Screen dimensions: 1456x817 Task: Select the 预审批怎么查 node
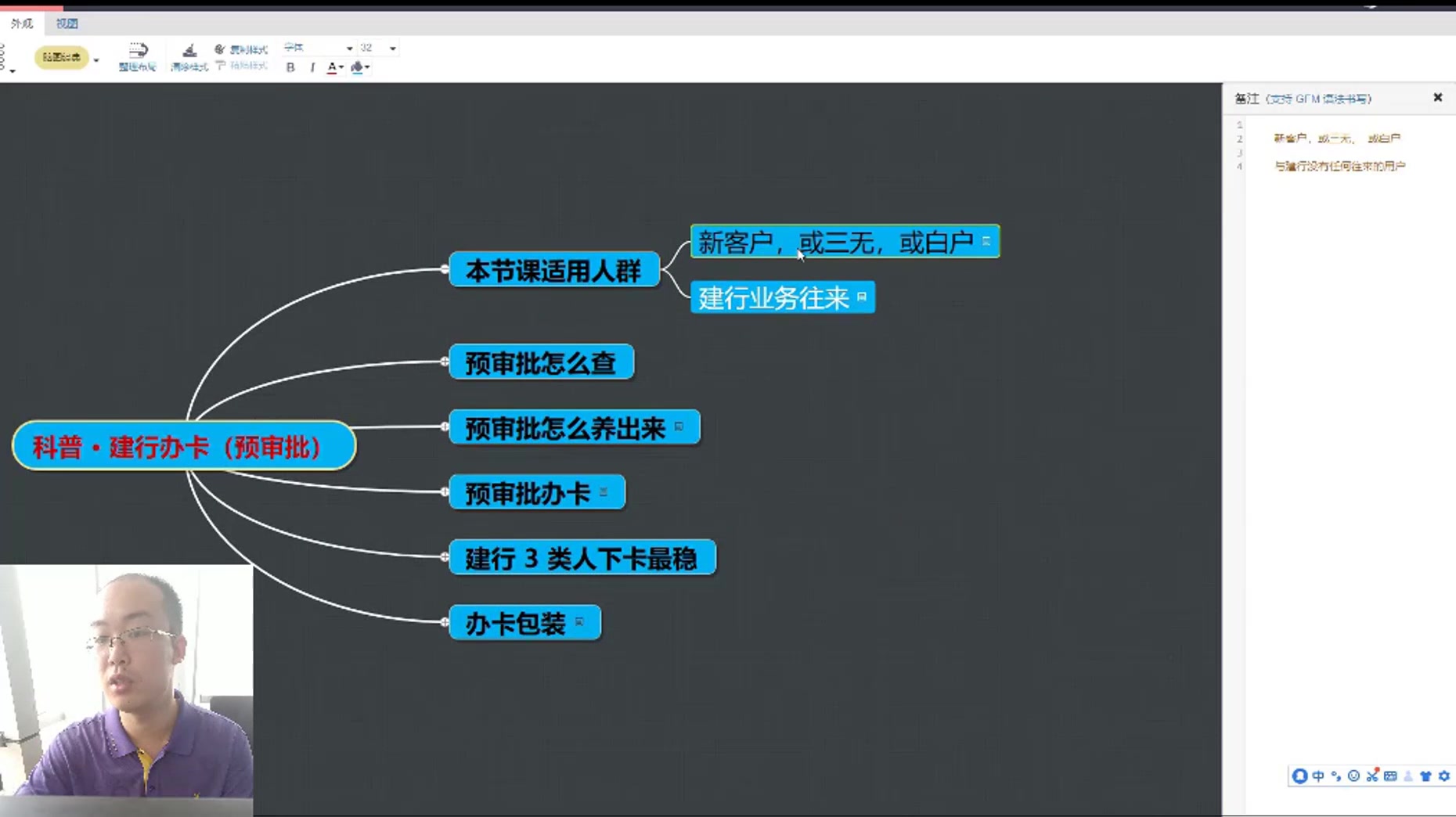pyautogui.click(x=542, y=362)
